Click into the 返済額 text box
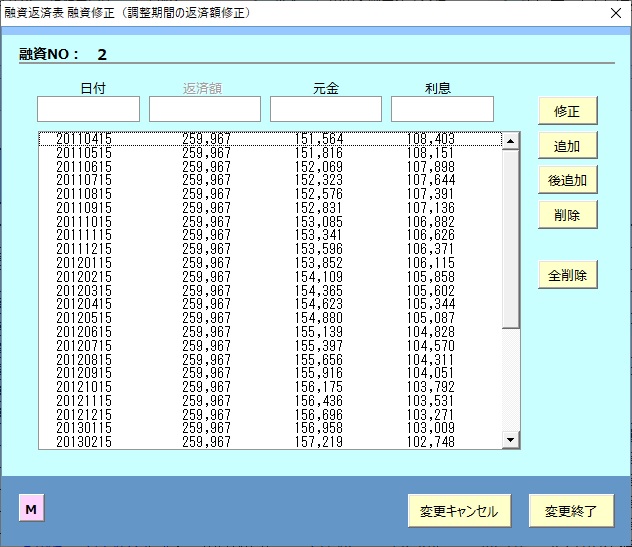Viewport: 632px width, 547px height. point(204,109)
